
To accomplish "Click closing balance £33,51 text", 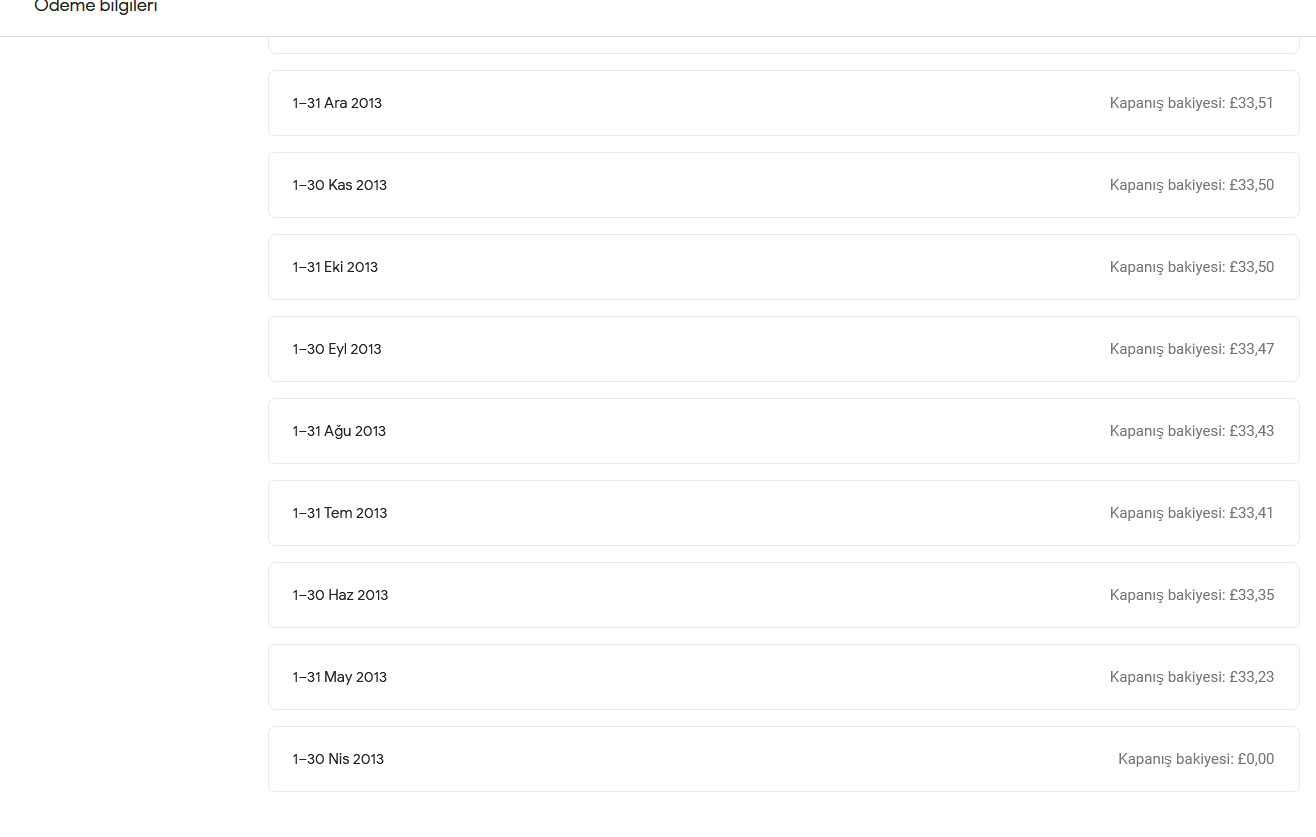I will pos(1191,103).
